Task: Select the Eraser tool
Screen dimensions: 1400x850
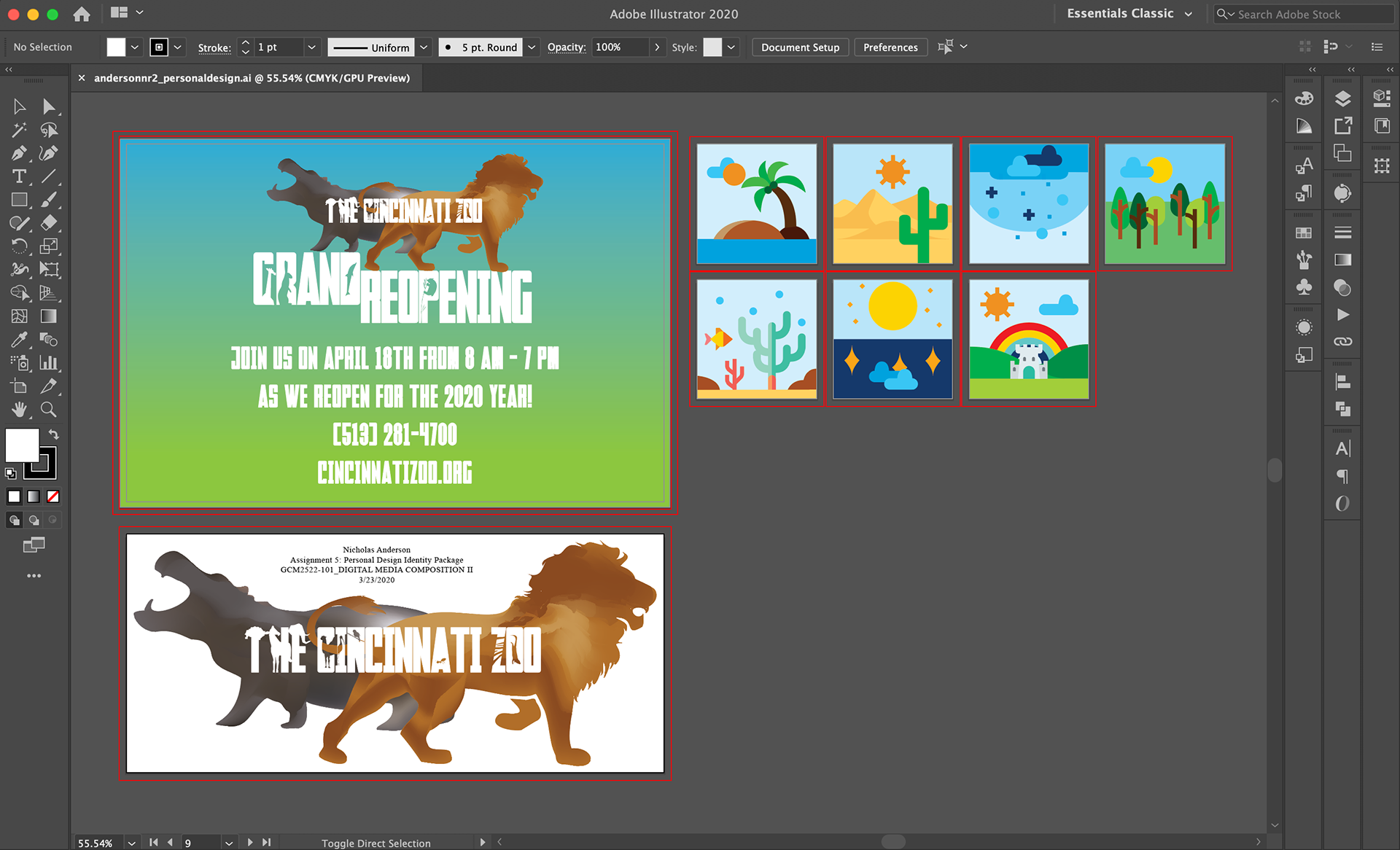Action: click(x=49, y=223)
